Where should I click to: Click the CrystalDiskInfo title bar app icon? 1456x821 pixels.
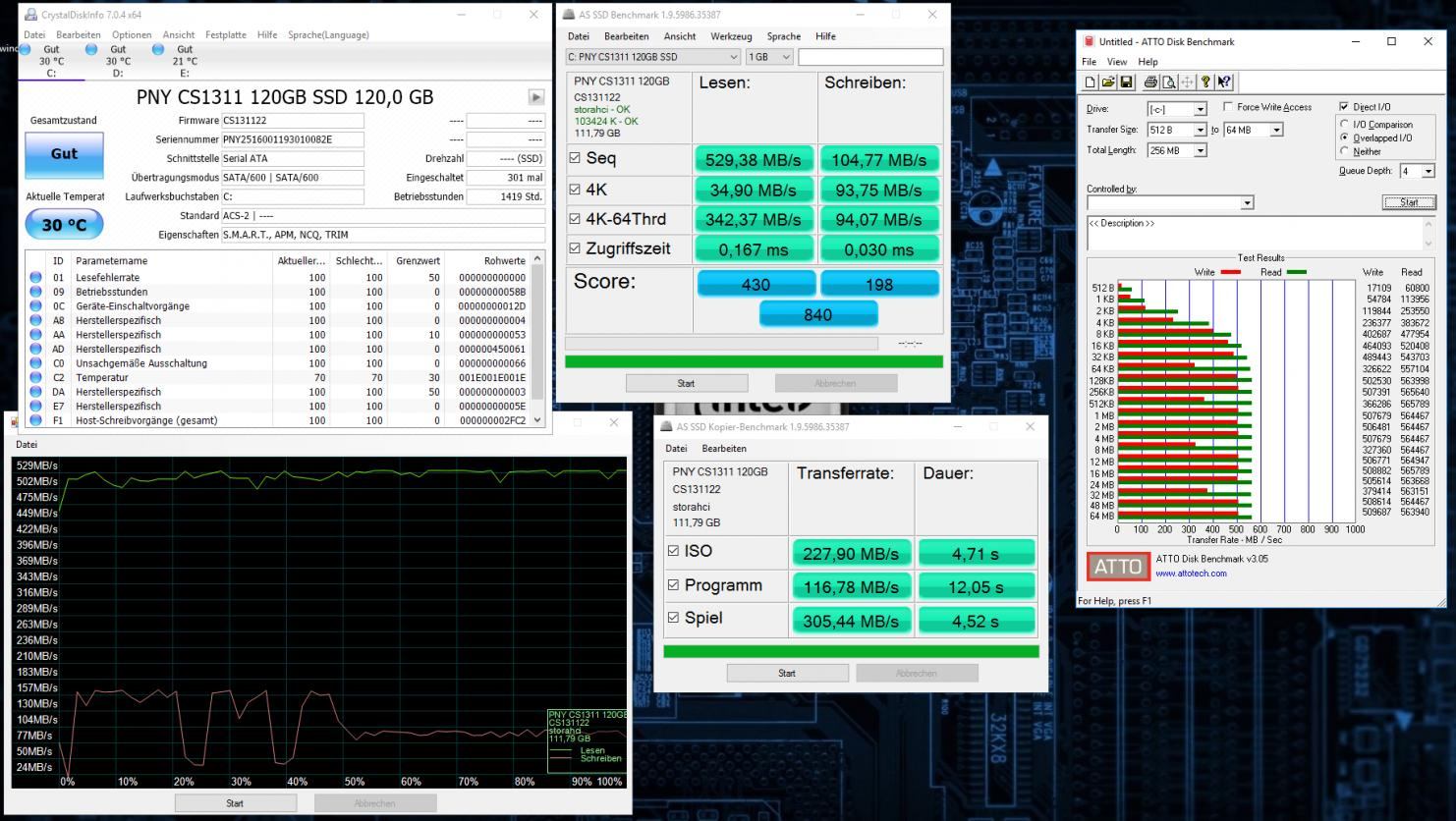pos(30,15)
